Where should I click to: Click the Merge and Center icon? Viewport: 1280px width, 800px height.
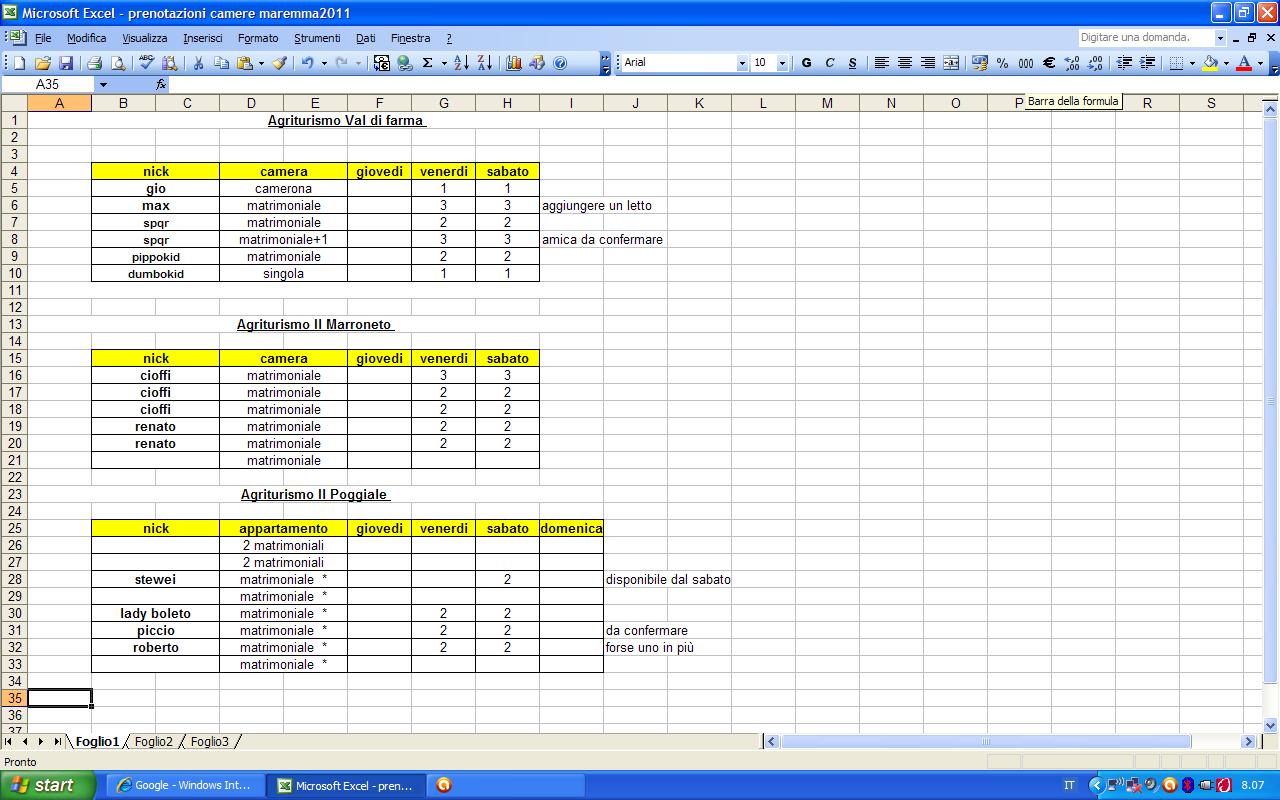click(951, 63)
